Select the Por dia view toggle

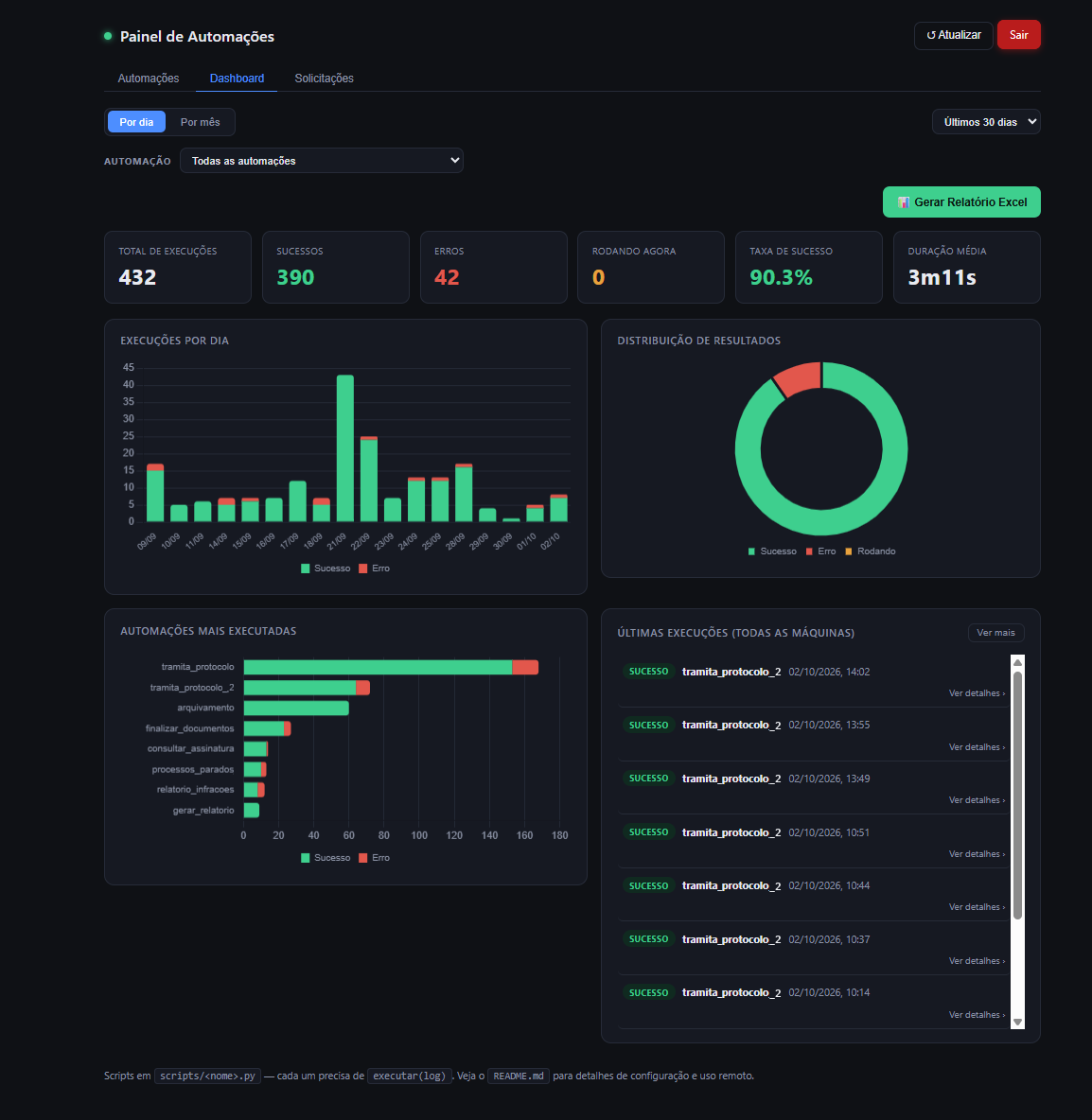(x=136, y=122)
